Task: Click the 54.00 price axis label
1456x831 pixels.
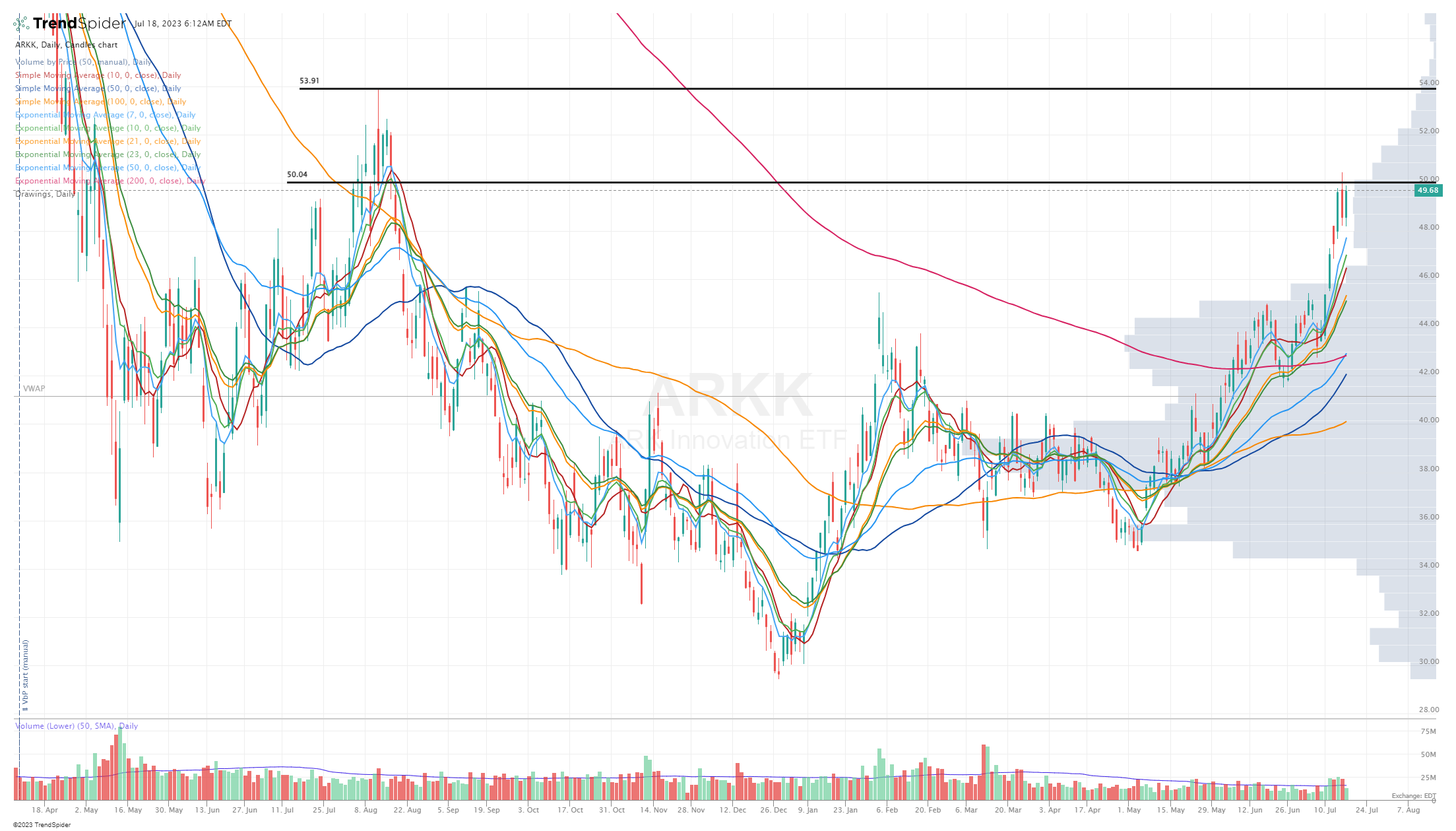Action: click(1429, 83)
